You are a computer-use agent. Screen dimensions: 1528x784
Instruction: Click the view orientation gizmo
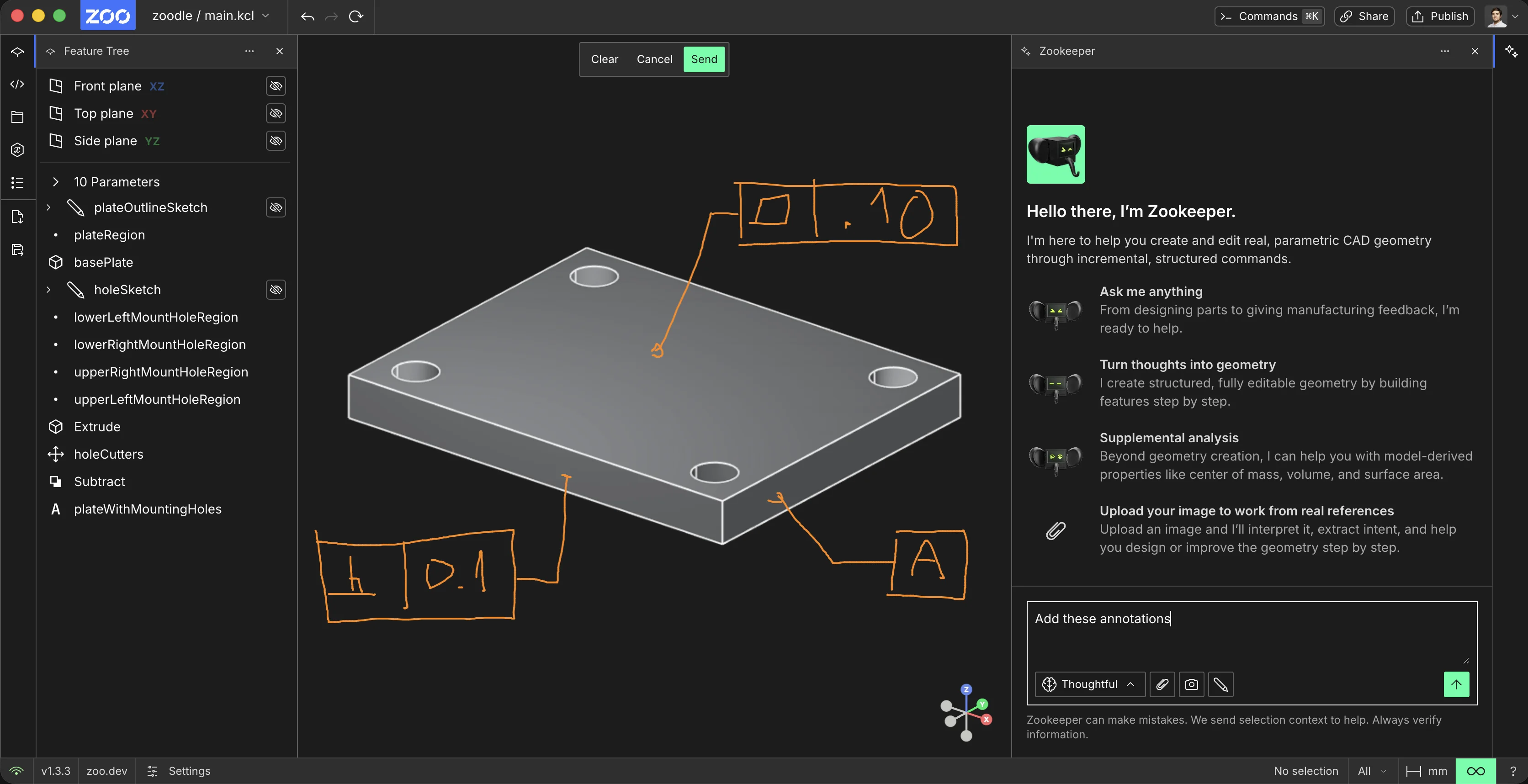966,712
